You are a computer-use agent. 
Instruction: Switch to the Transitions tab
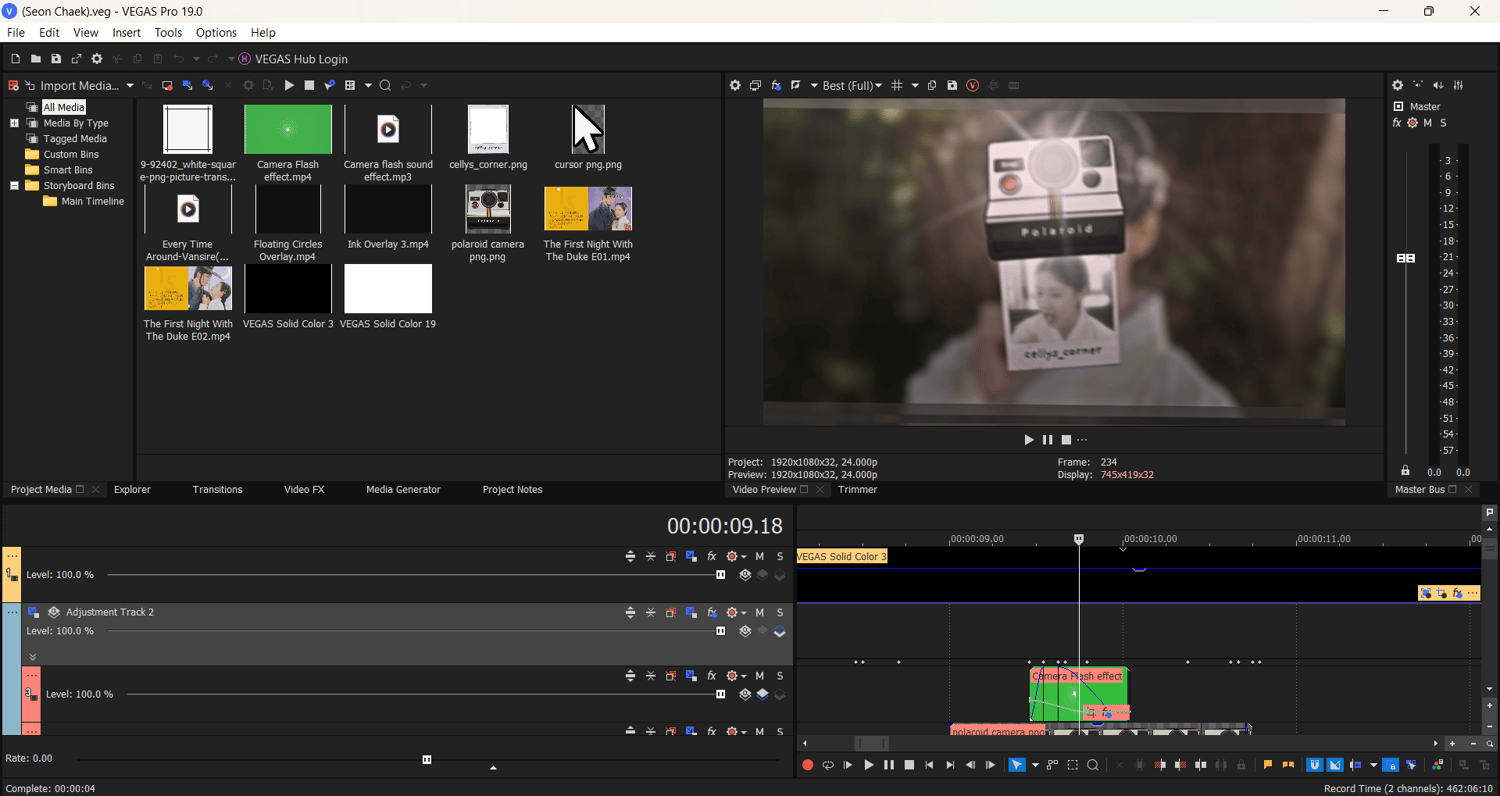(x=217, y=490)
